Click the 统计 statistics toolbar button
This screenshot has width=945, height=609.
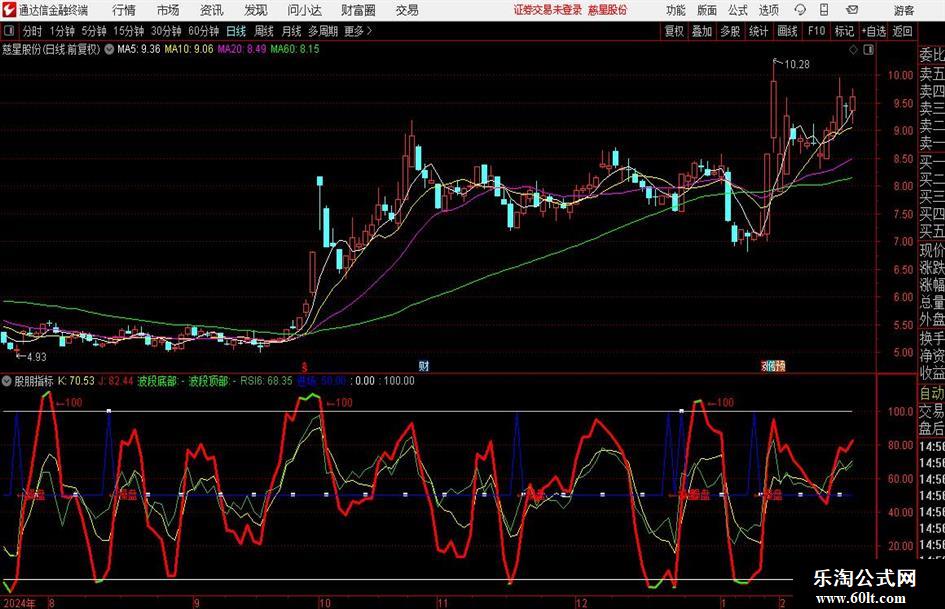point(758,31)
